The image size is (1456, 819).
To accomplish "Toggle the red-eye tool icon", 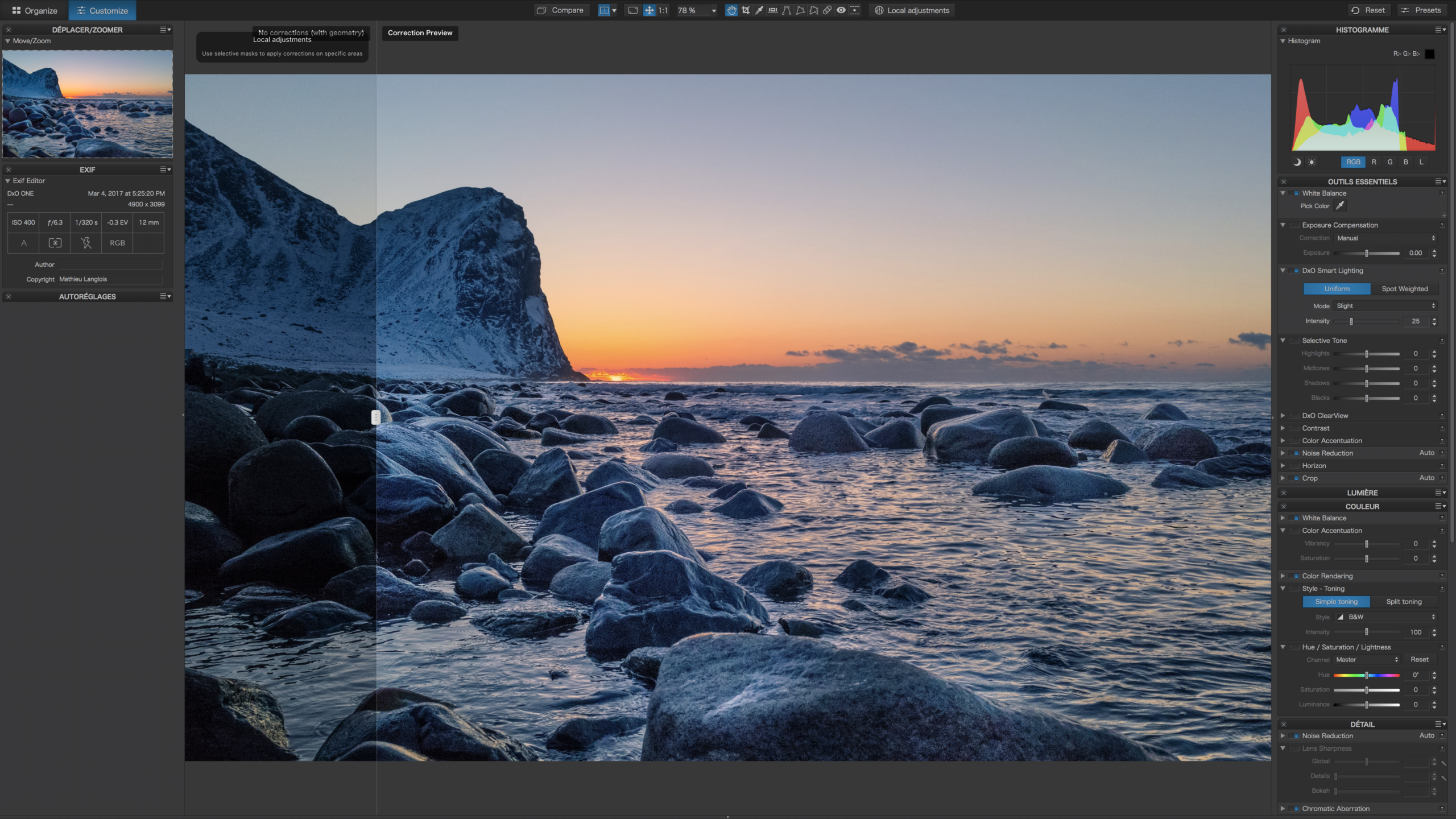I will pyautogui.click(x=841, y=10).
